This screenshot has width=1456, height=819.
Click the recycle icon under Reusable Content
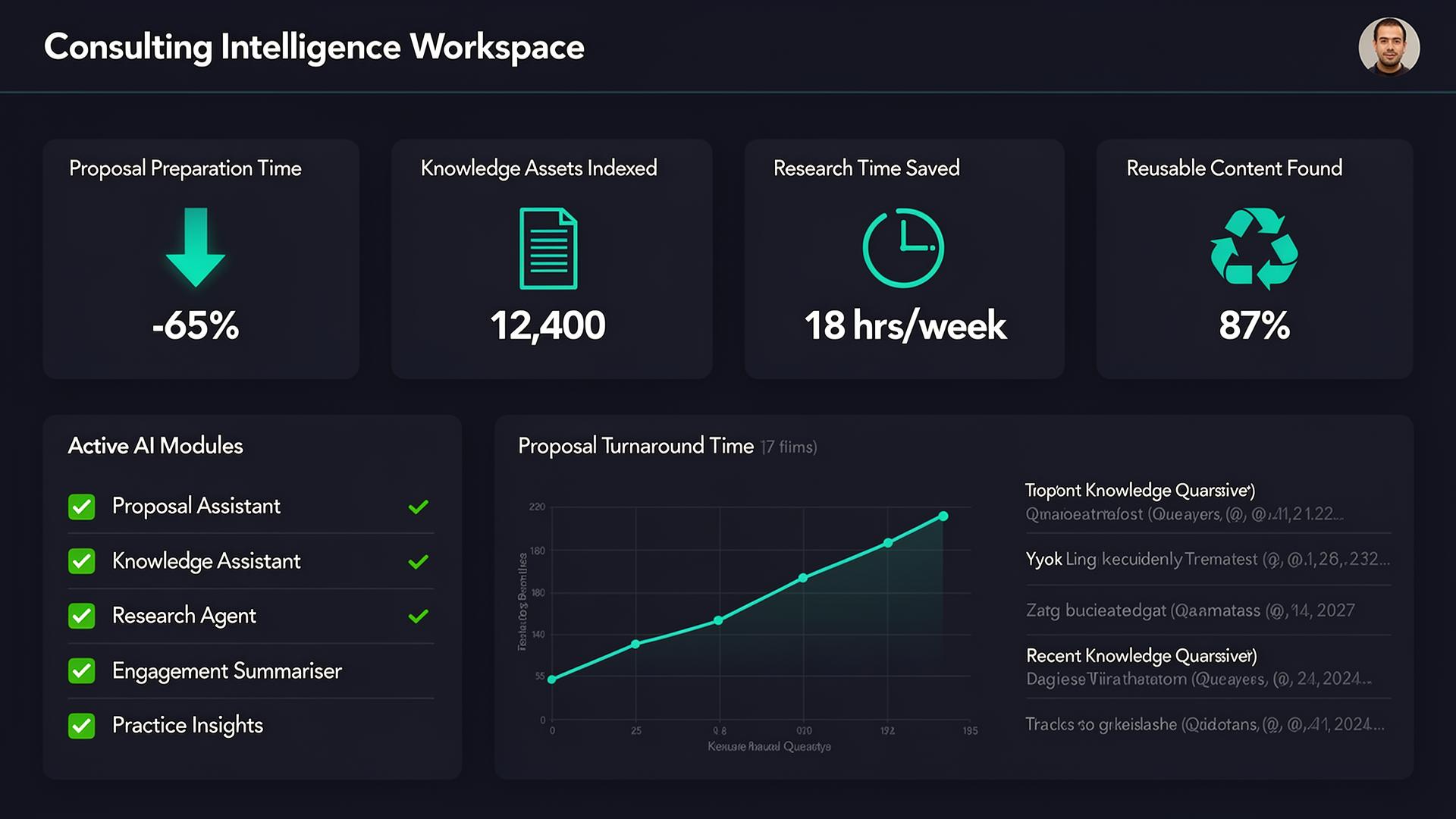click(x=1254, y=249)
